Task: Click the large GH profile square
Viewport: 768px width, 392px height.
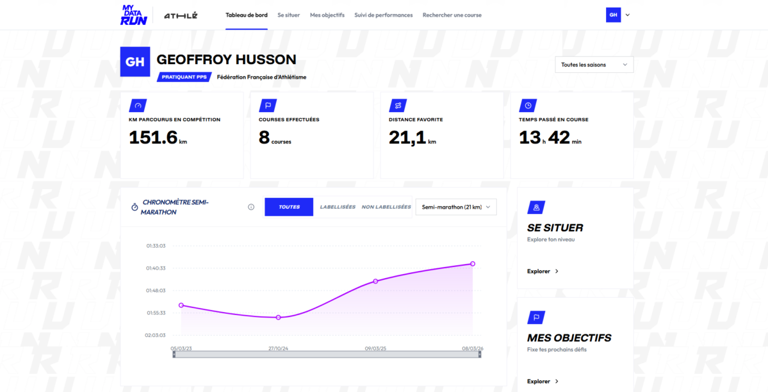Action: (135, 62)
